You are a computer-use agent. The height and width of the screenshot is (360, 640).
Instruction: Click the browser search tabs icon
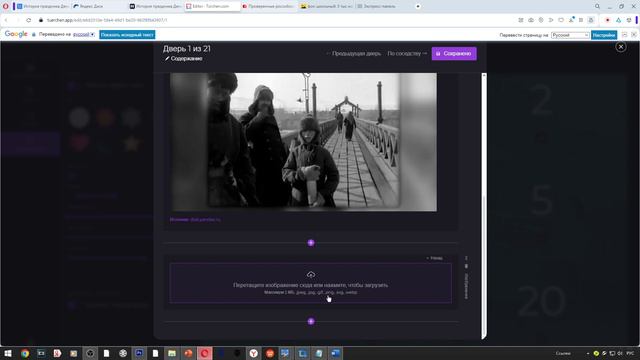click(x=597, y=6)
